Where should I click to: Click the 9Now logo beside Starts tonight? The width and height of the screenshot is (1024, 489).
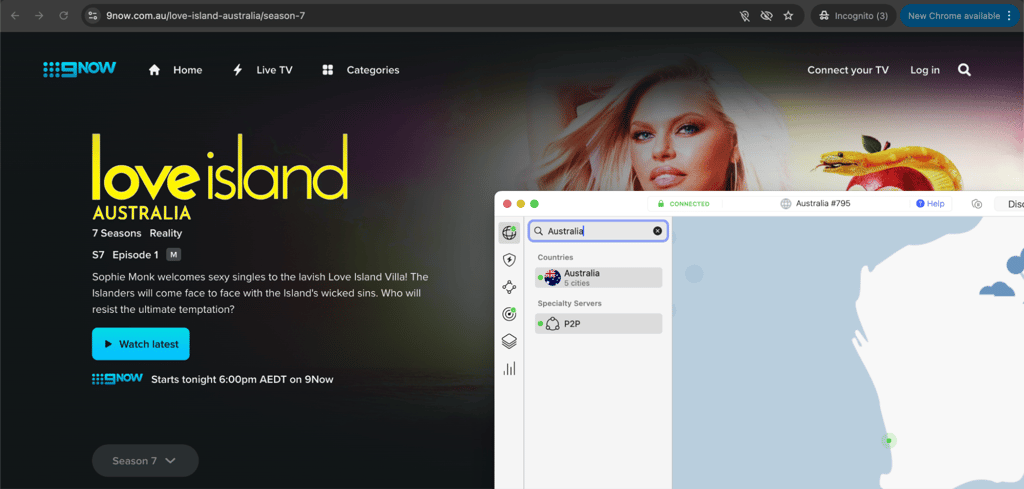[x=118, y=379]
